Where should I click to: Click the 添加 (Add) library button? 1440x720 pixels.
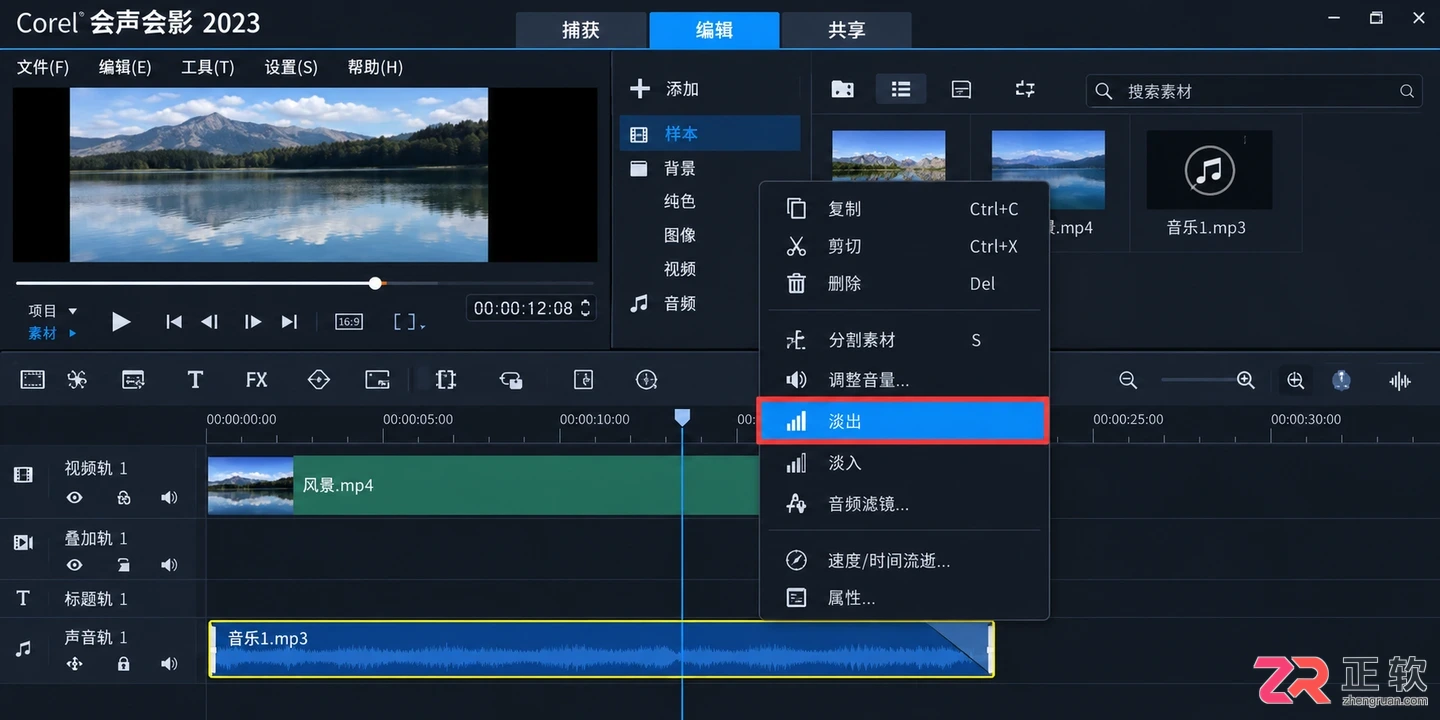pos(665,89)
